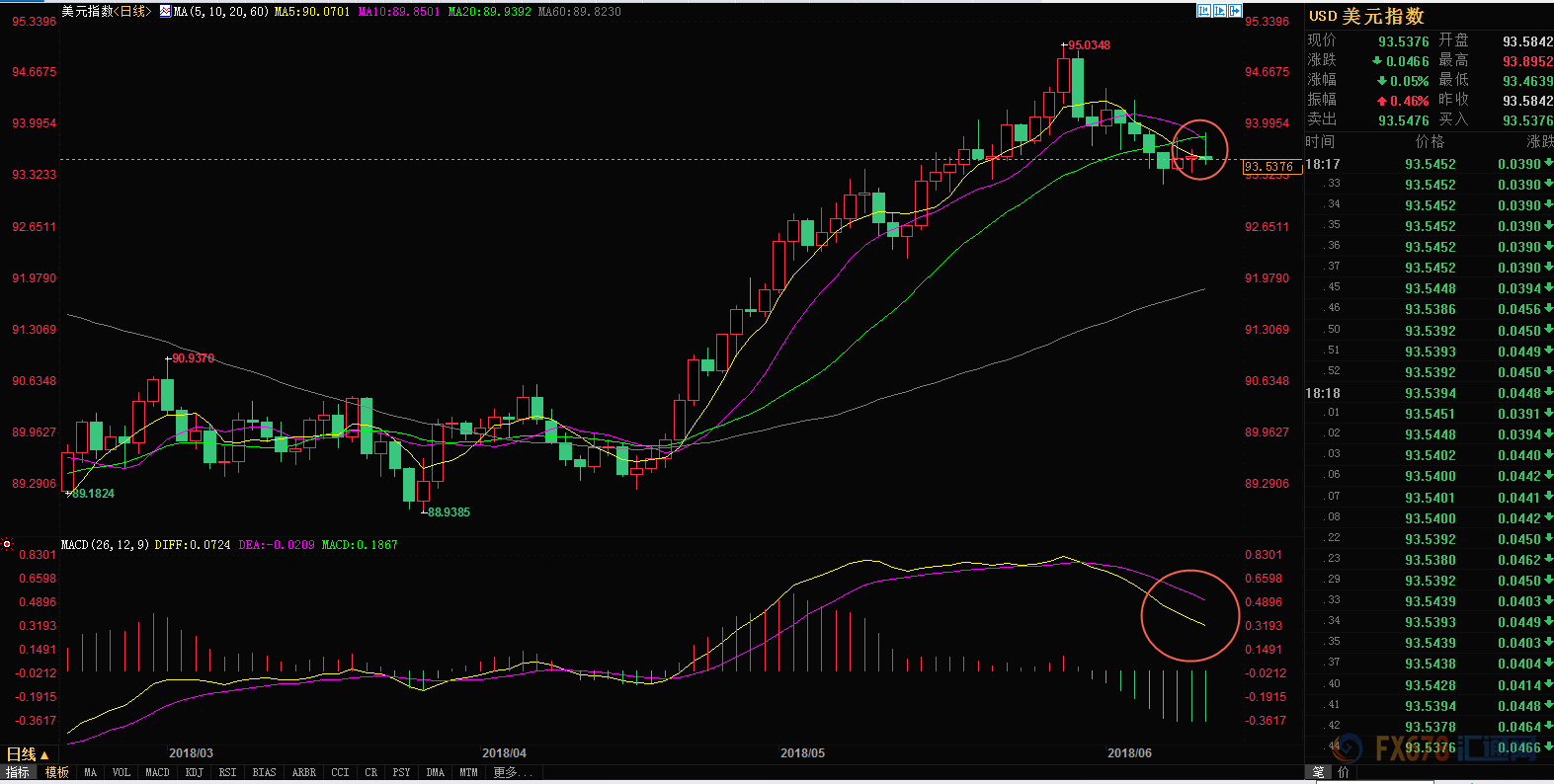Open the 更多... indicators list
The height and width of the screenshot is (784, 1554).
(512, 772)
